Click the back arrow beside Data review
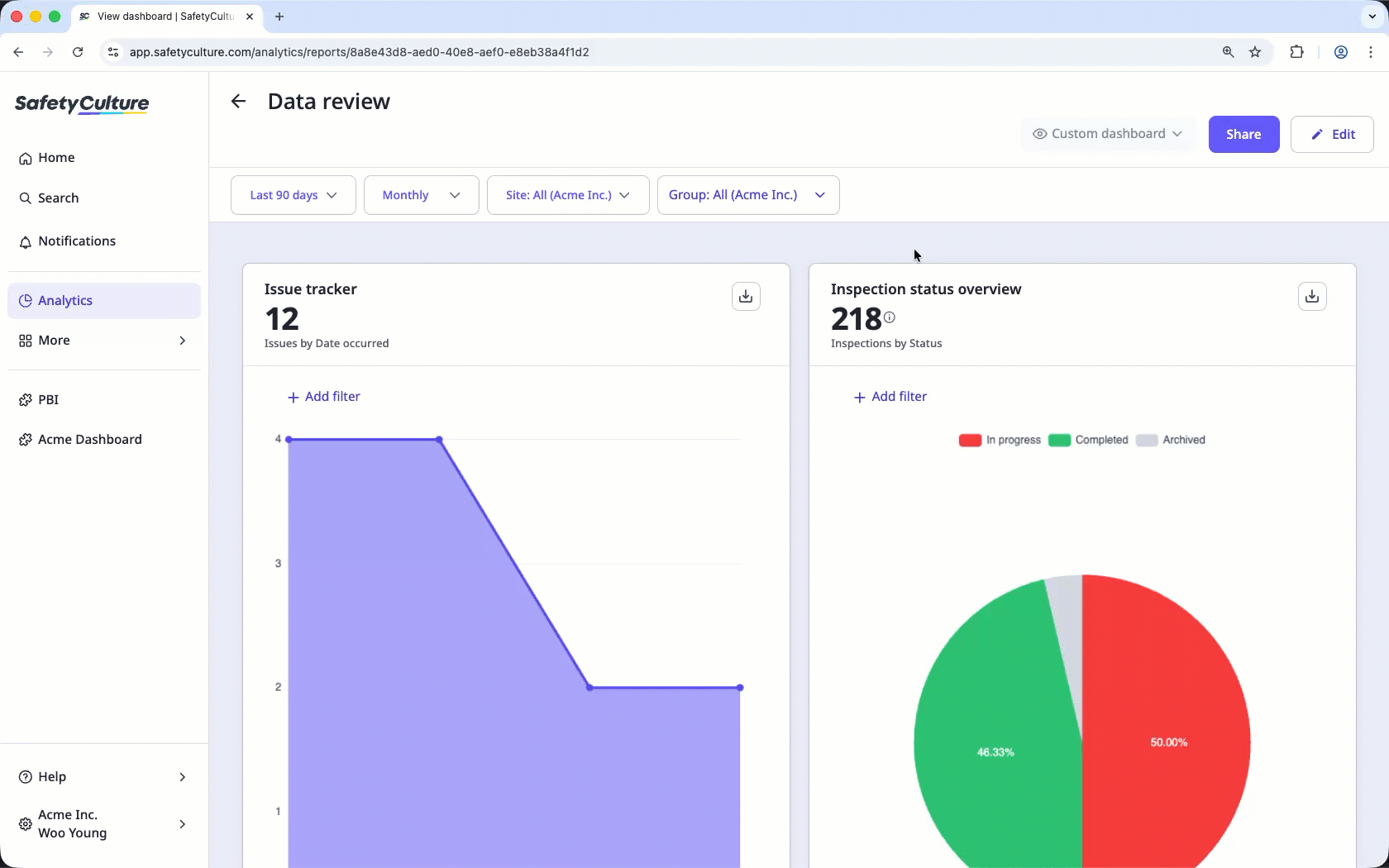Screen dimensions: 1389x868 tap(238, 102)
